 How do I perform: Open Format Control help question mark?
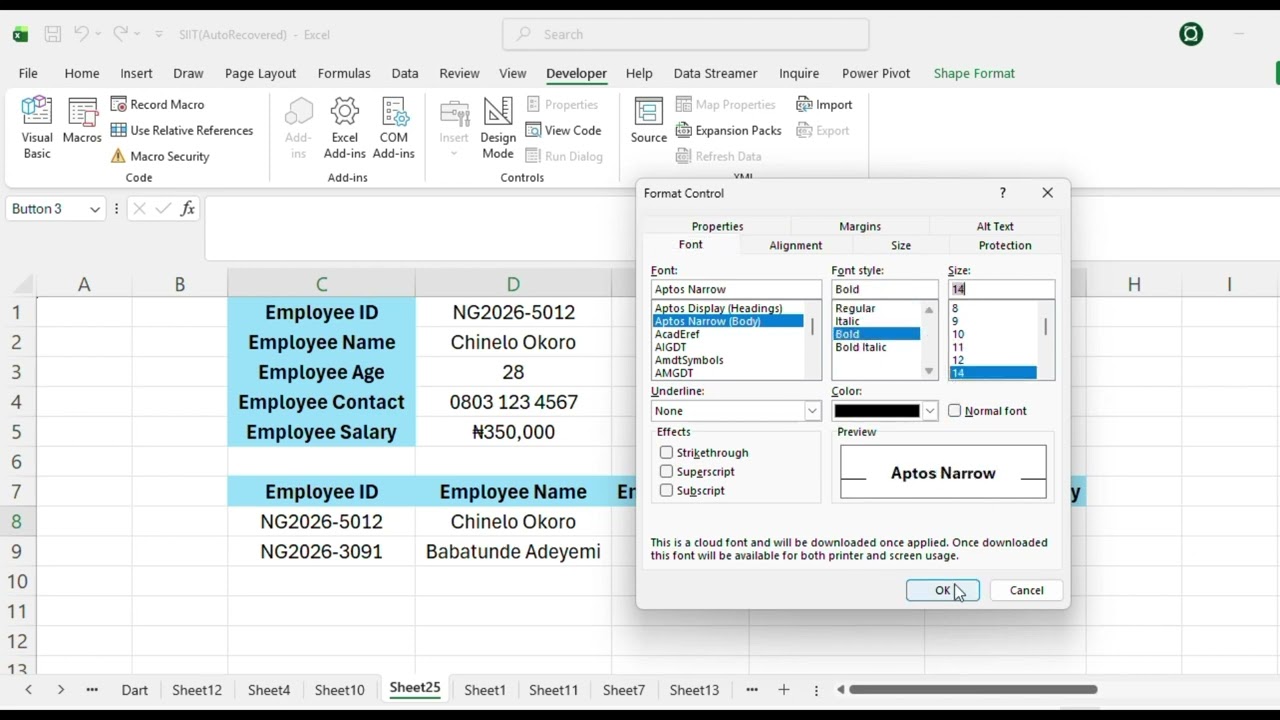coord(1003,193)
